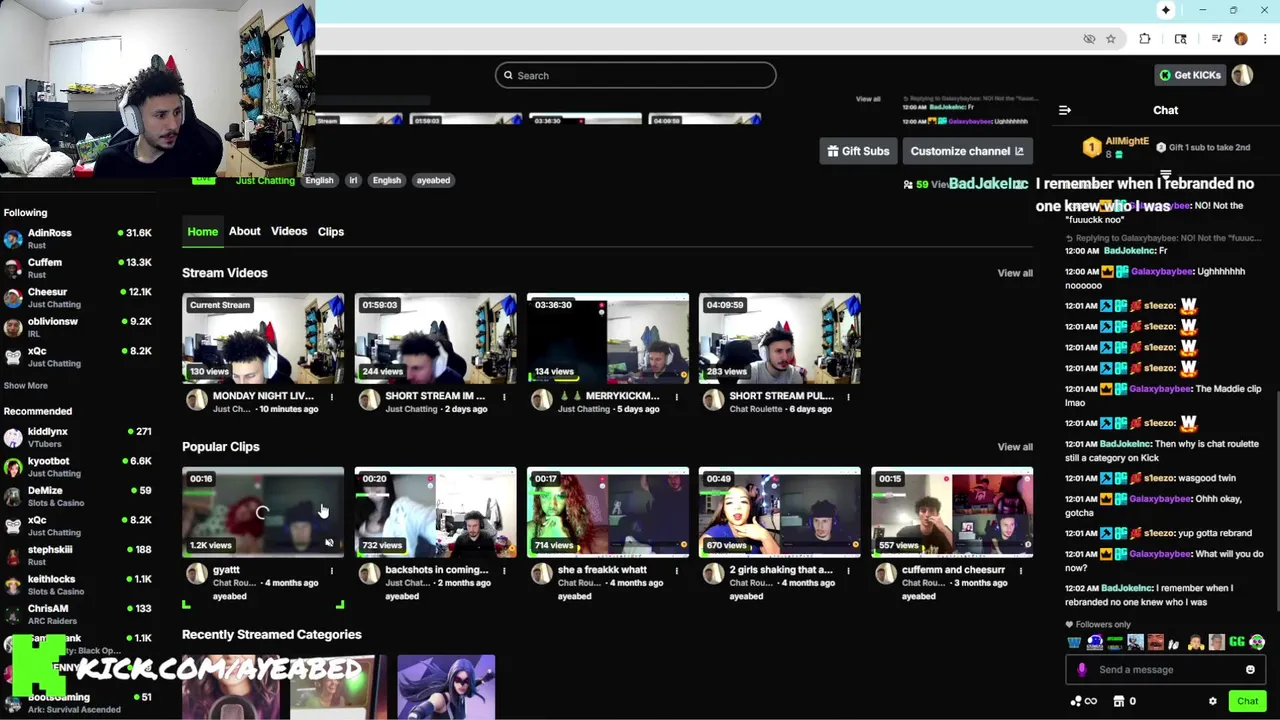The height and width of the screenshot is (720, 1280).
Task: Open the 03:36:30 stream video thumbnail
Action: (x=607, y=338)
